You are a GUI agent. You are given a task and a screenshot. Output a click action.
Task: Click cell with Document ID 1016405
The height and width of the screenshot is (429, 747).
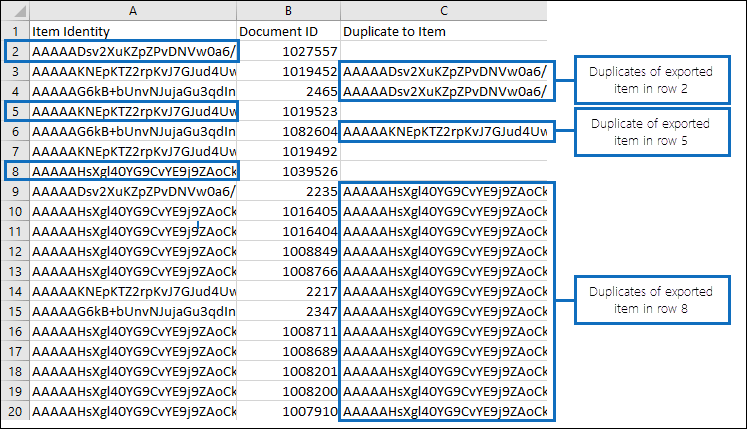(x=288, y=212)
